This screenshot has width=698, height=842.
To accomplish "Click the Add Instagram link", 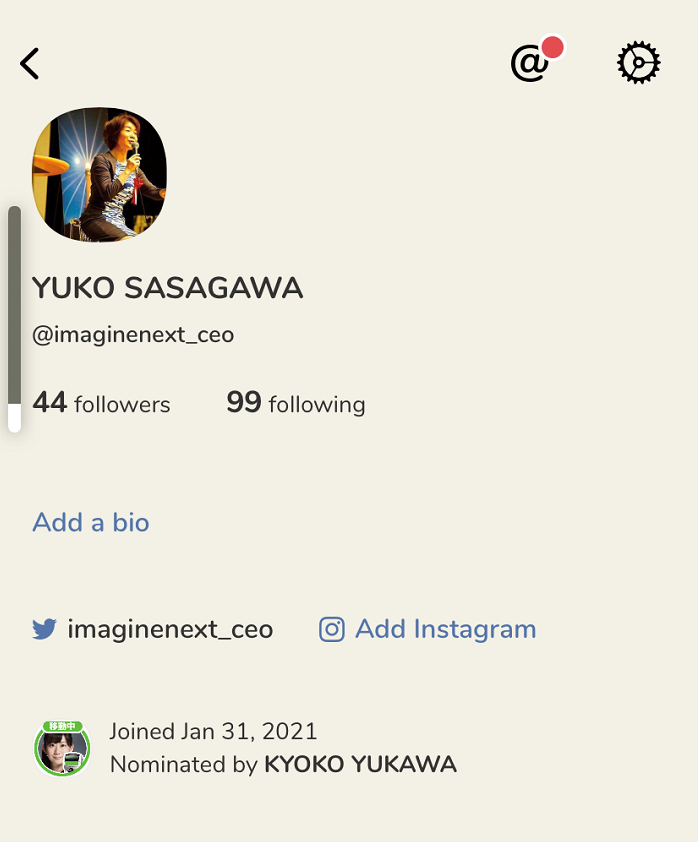I will [446, 629].
